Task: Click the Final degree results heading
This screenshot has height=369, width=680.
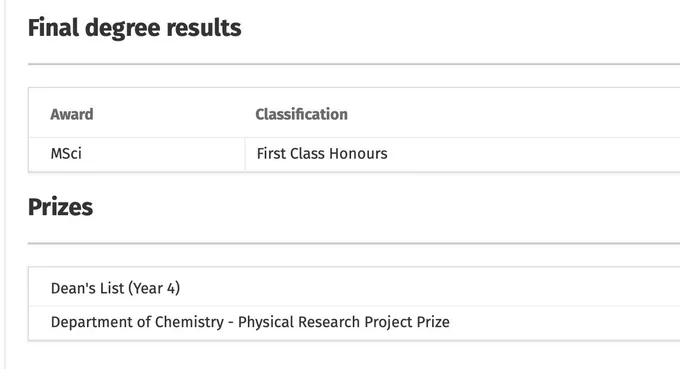Action: 134,28
